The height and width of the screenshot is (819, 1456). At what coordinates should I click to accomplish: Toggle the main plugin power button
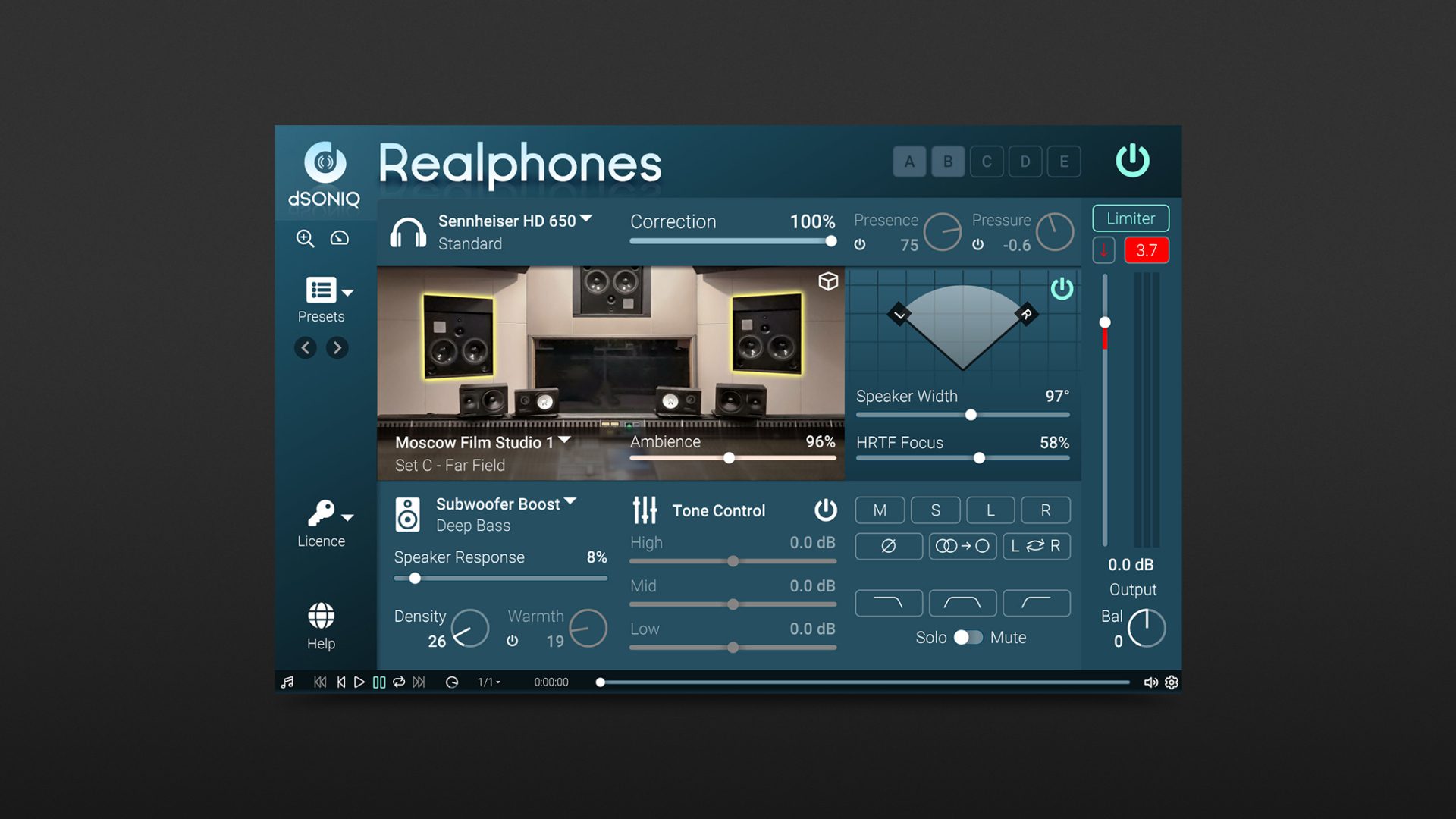pyautogui.click(x=1132, y=161)
